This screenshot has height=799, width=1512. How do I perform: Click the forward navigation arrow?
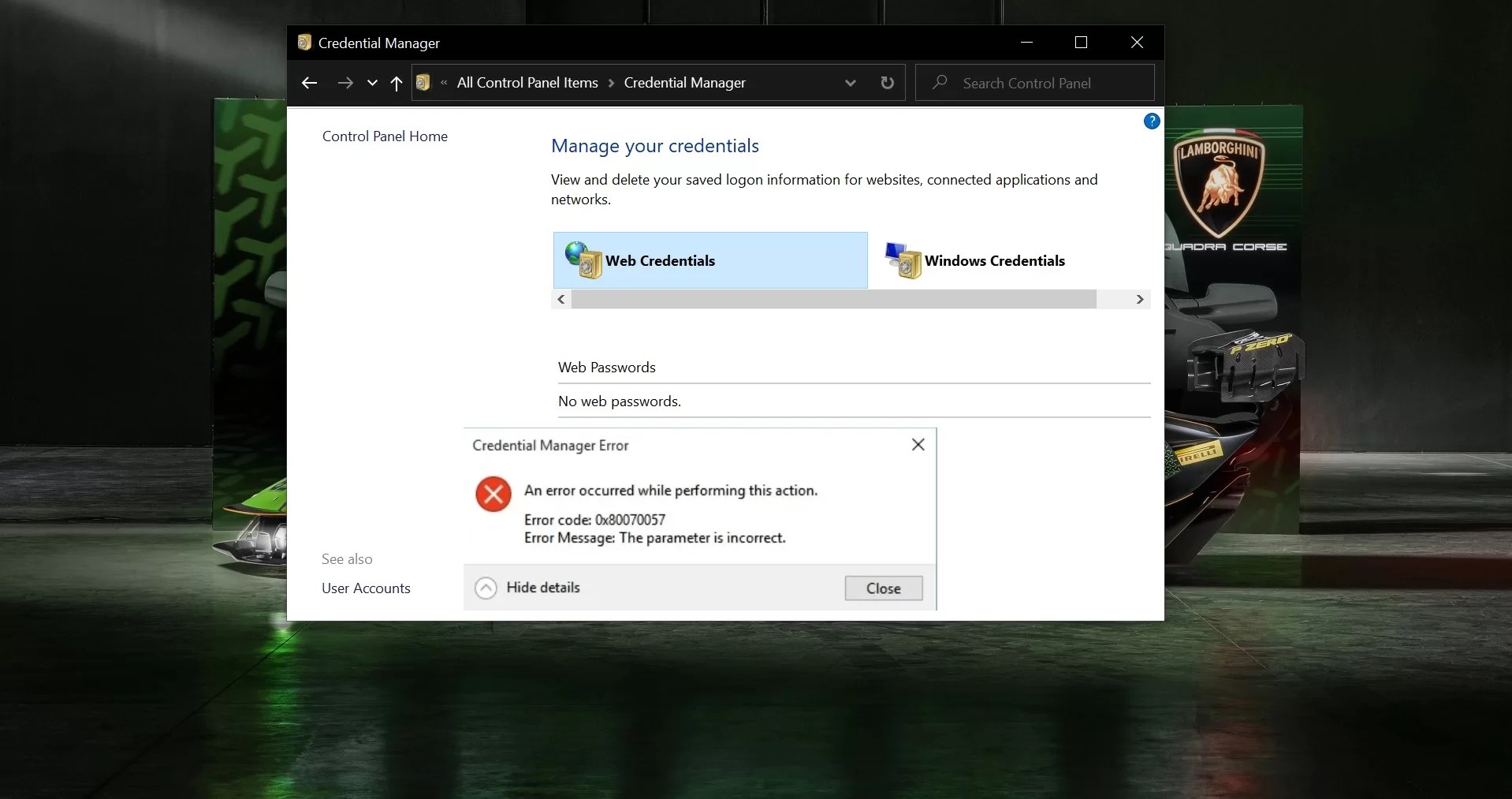tap(345, 82)
